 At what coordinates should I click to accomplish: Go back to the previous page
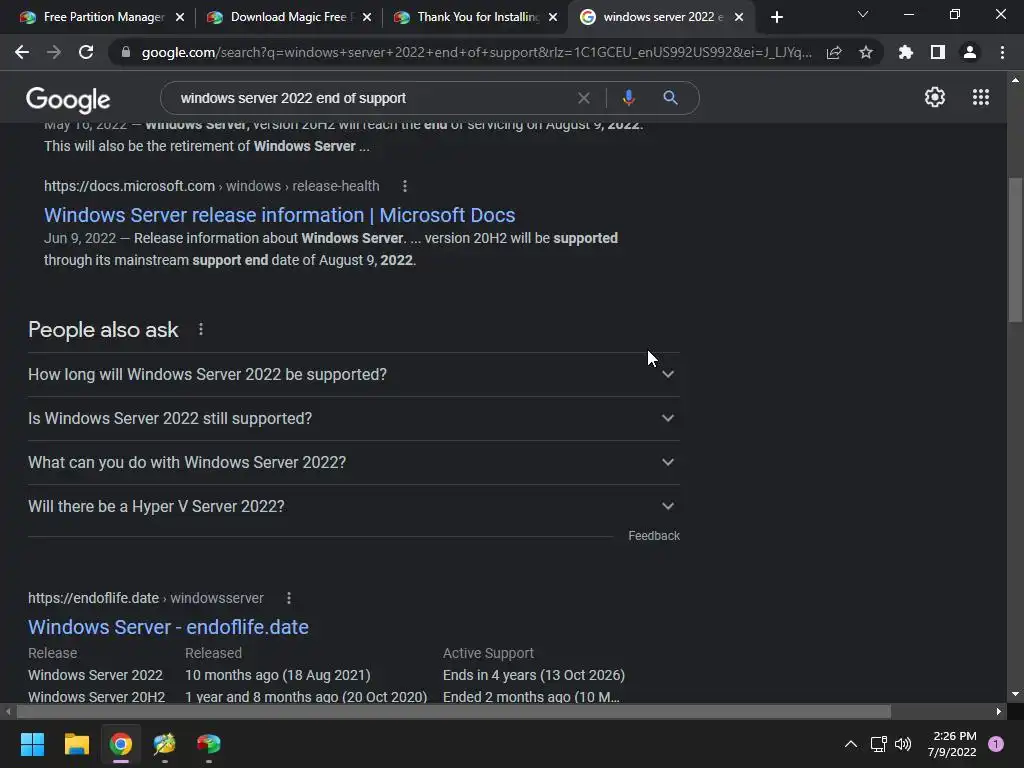point(22,52)
